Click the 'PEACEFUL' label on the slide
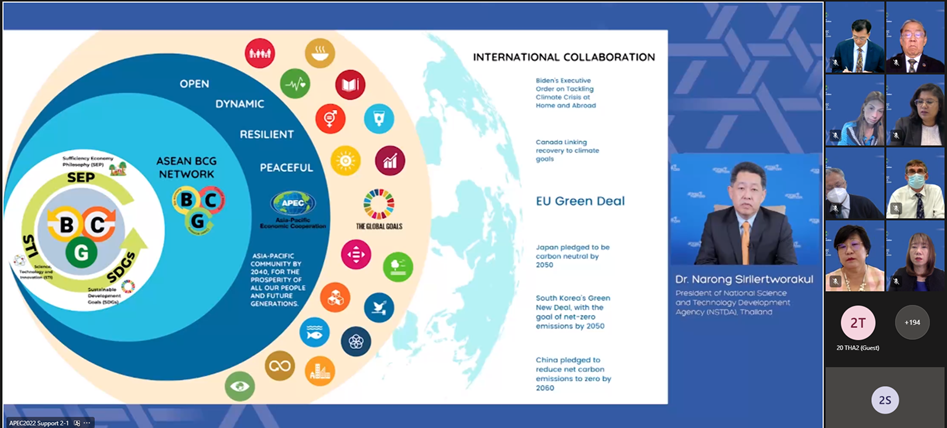This screenshot has width=947, height=428. point(286,168)
